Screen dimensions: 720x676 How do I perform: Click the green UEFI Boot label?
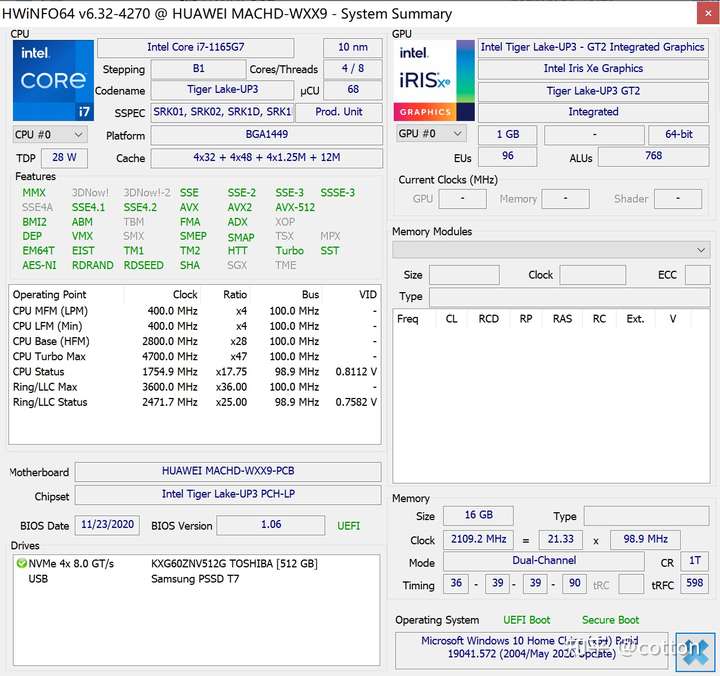[x=526, y=620]
